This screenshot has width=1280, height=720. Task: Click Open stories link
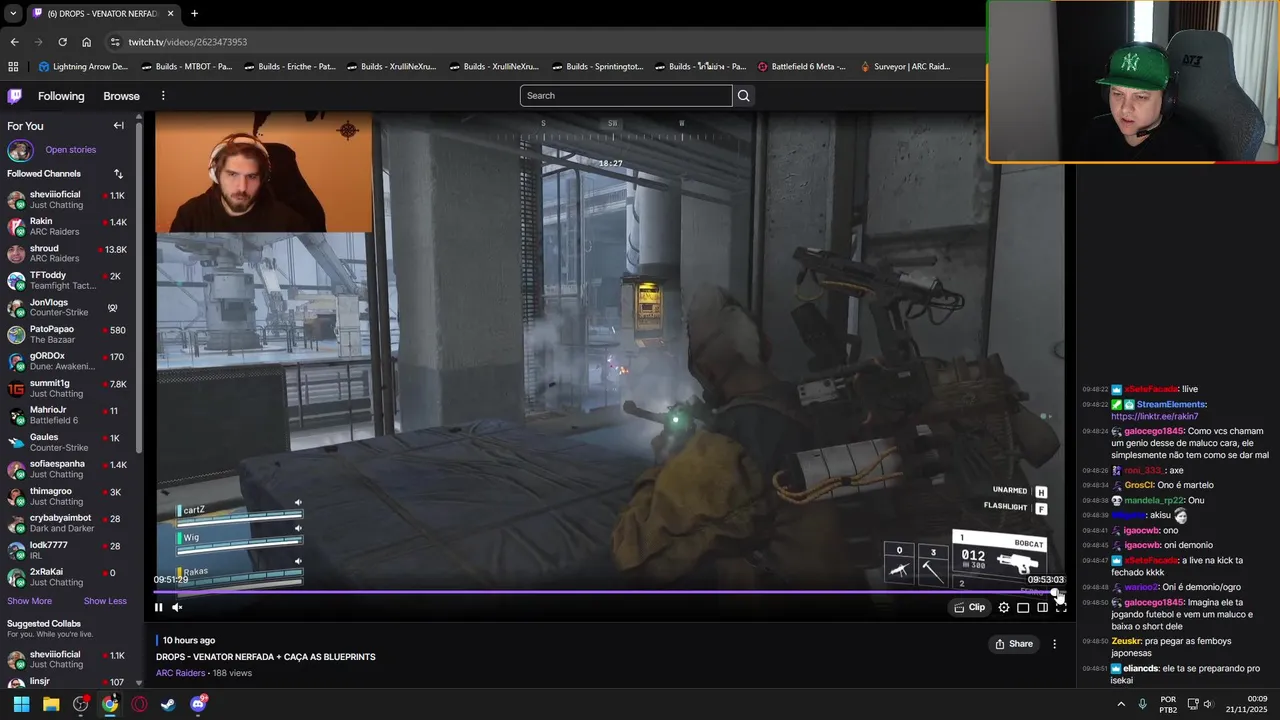tap(71, 150)
